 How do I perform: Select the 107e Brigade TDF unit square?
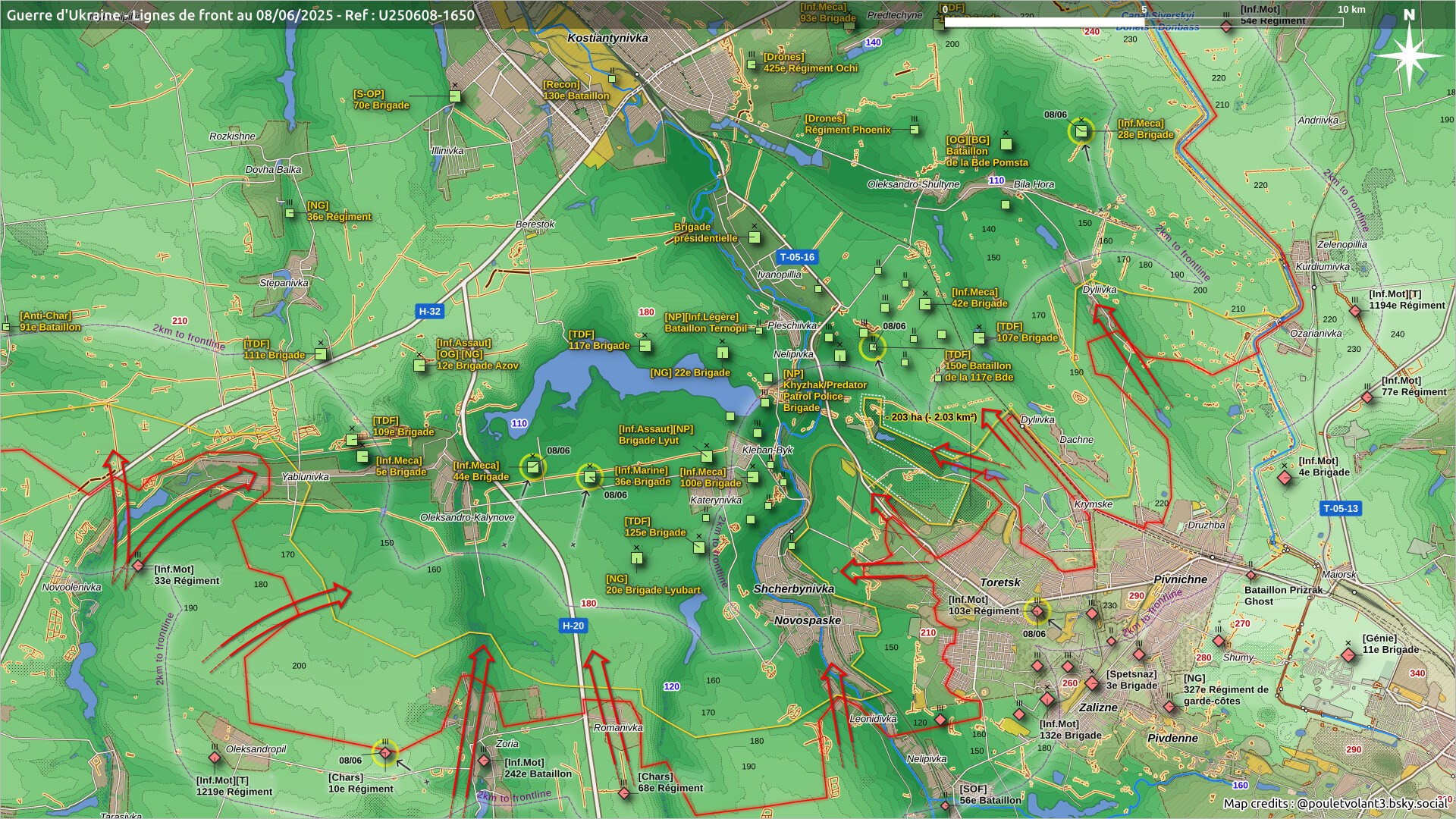979,337
